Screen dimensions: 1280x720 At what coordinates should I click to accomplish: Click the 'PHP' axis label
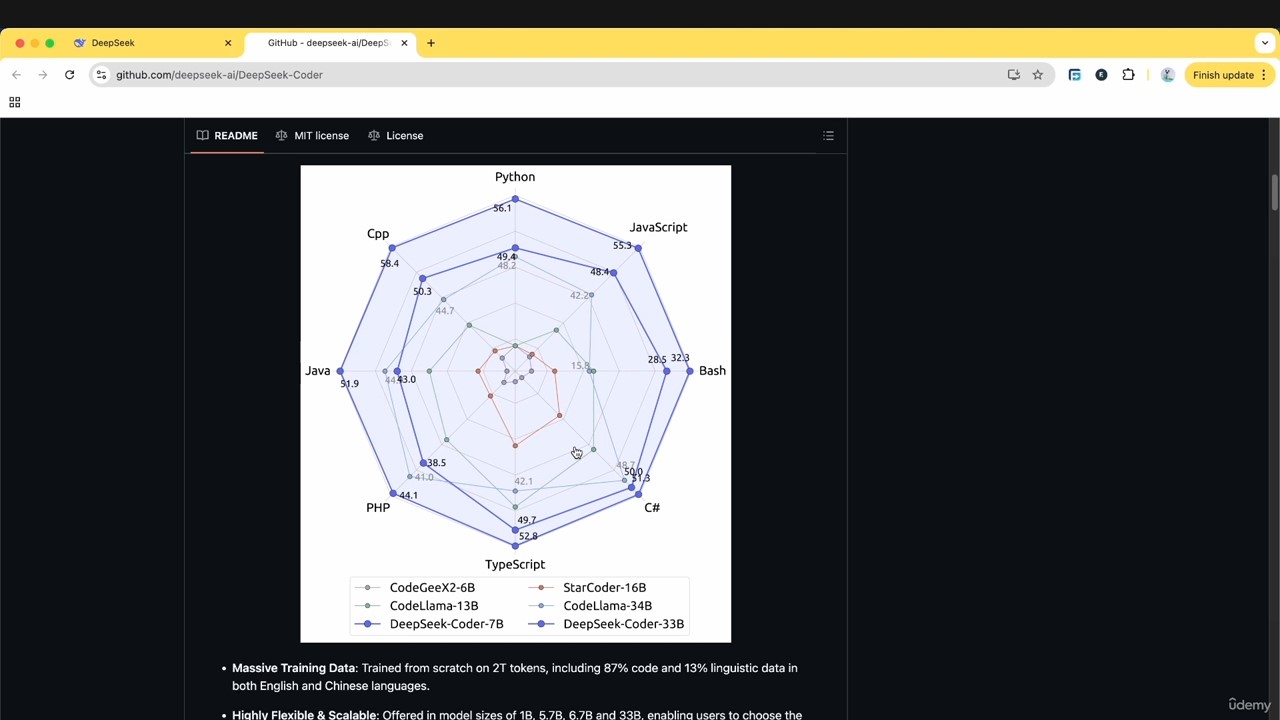378,508
